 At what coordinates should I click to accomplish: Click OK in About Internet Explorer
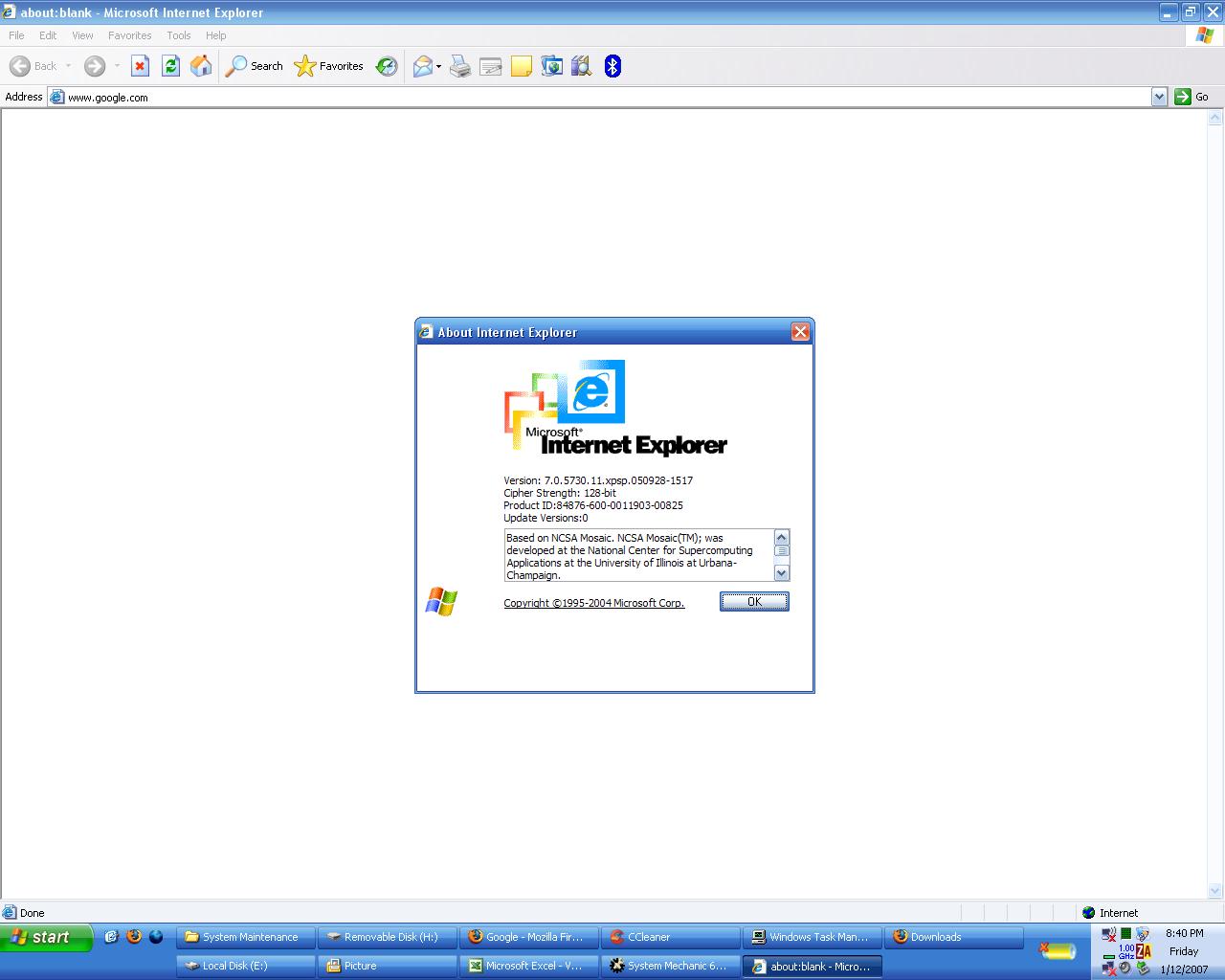pos(754,601)
